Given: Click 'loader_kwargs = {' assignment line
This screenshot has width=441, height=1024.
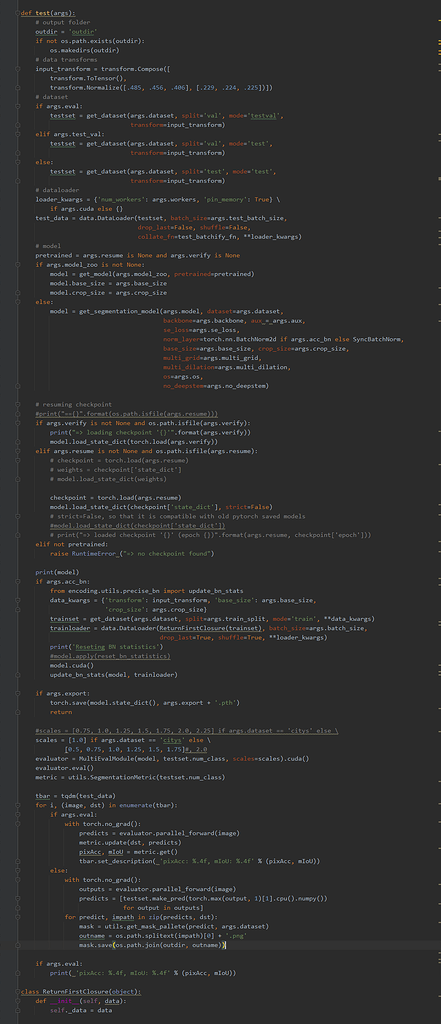Looking at the screenshot, I should [x=157, y=198].
